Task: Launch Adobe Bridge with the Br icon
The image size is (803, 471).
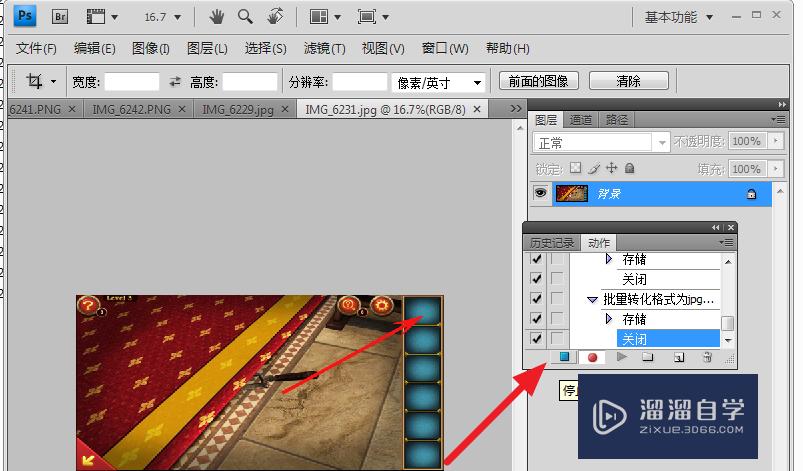Action: [60, 17]
